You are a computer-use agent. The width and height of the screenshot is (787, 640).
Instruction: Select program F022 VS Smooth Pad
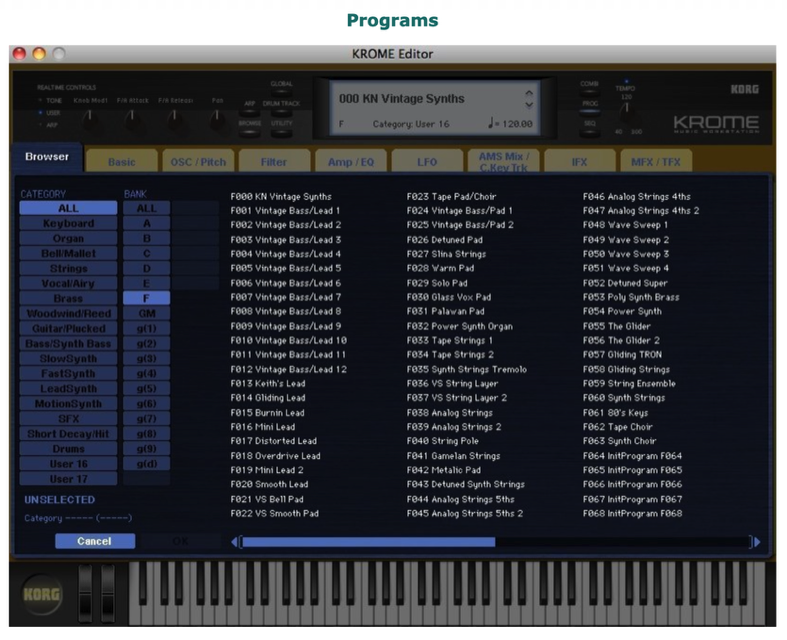(x=275, y=514)
